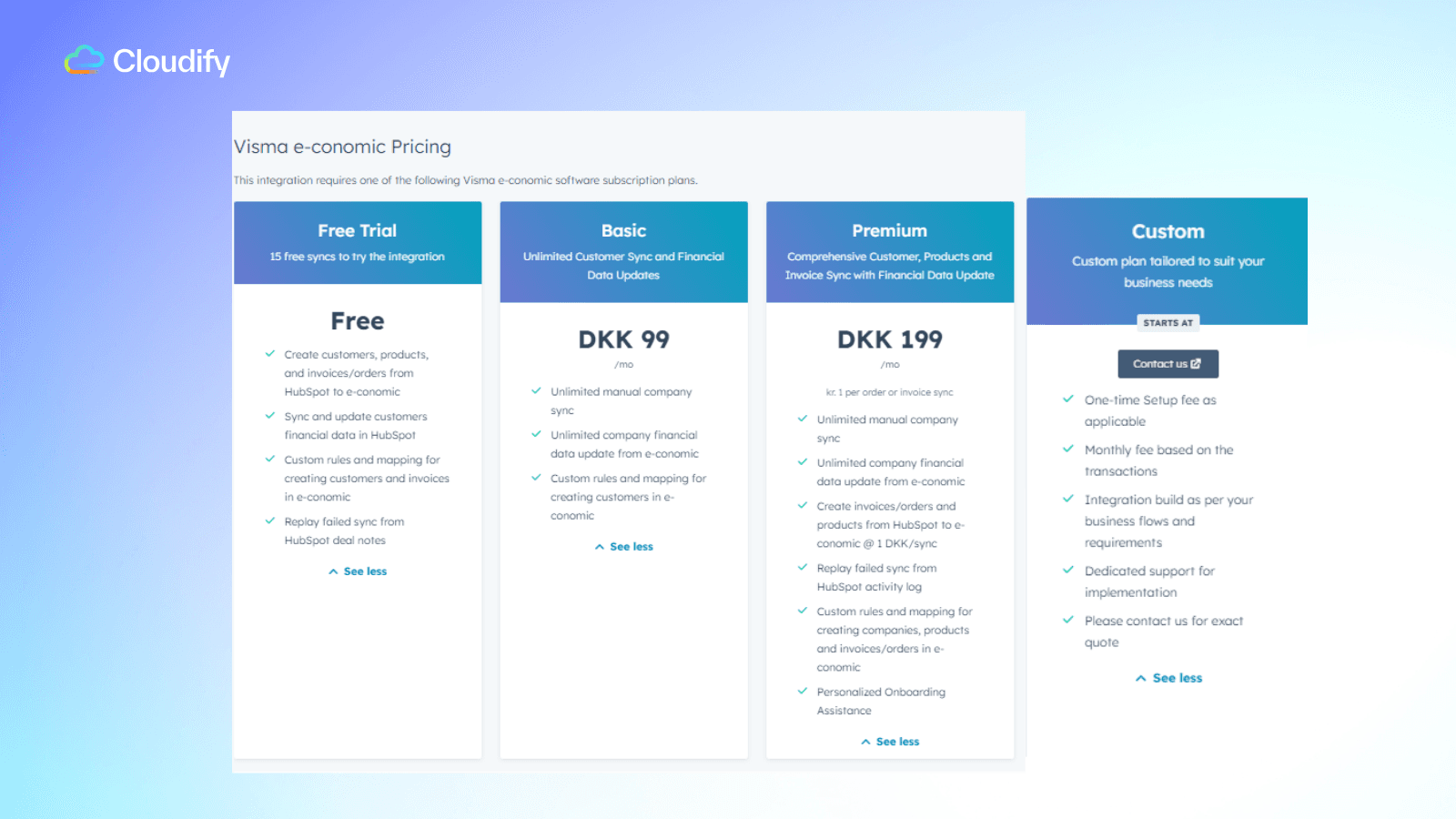Click Basic plan's 'Unlimited company financial data update' text
This screenshot has height=819, width=1456.
(x=624, y=444)
